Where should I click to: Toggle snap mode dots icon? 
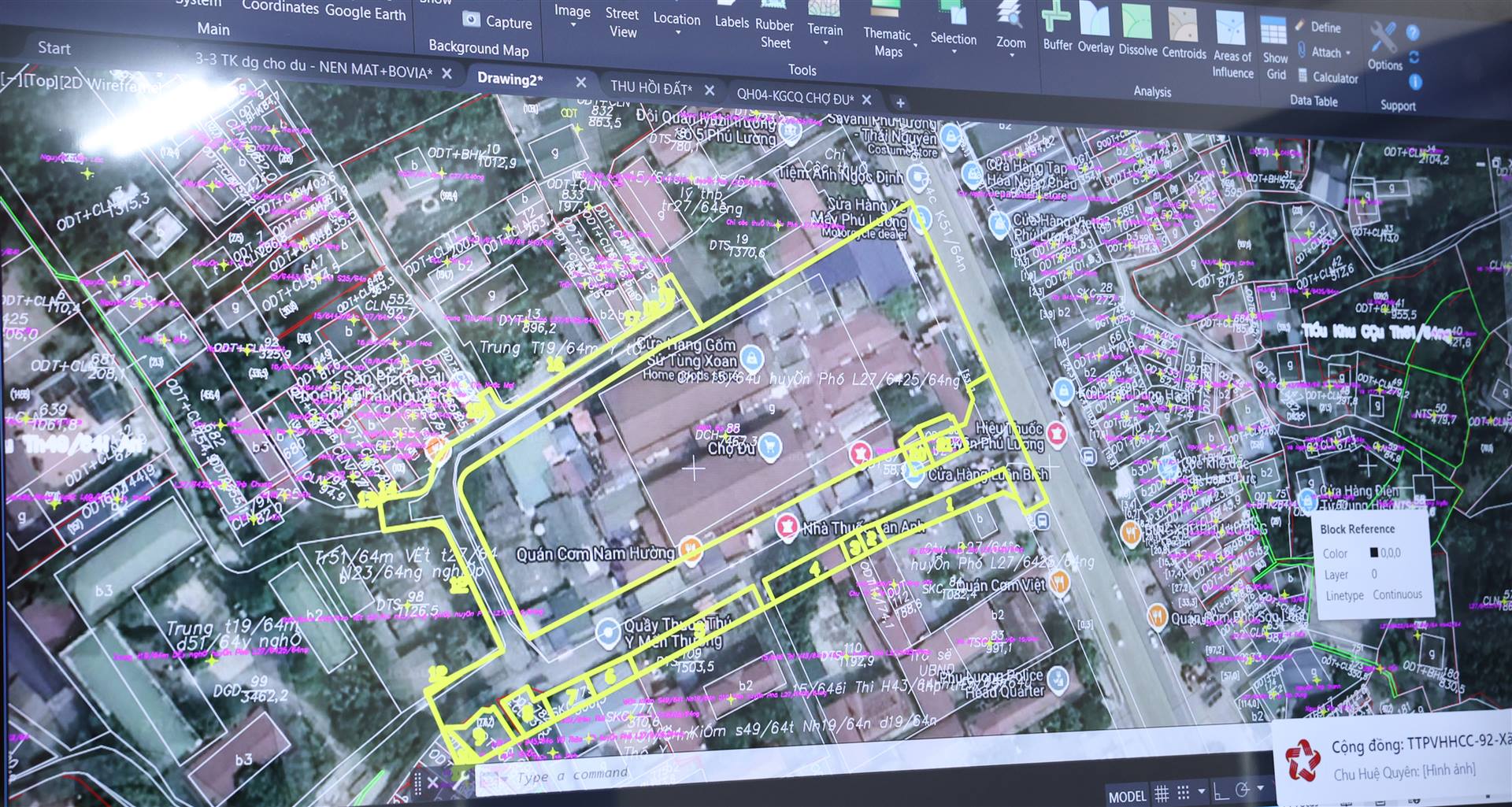[1183, 792]
